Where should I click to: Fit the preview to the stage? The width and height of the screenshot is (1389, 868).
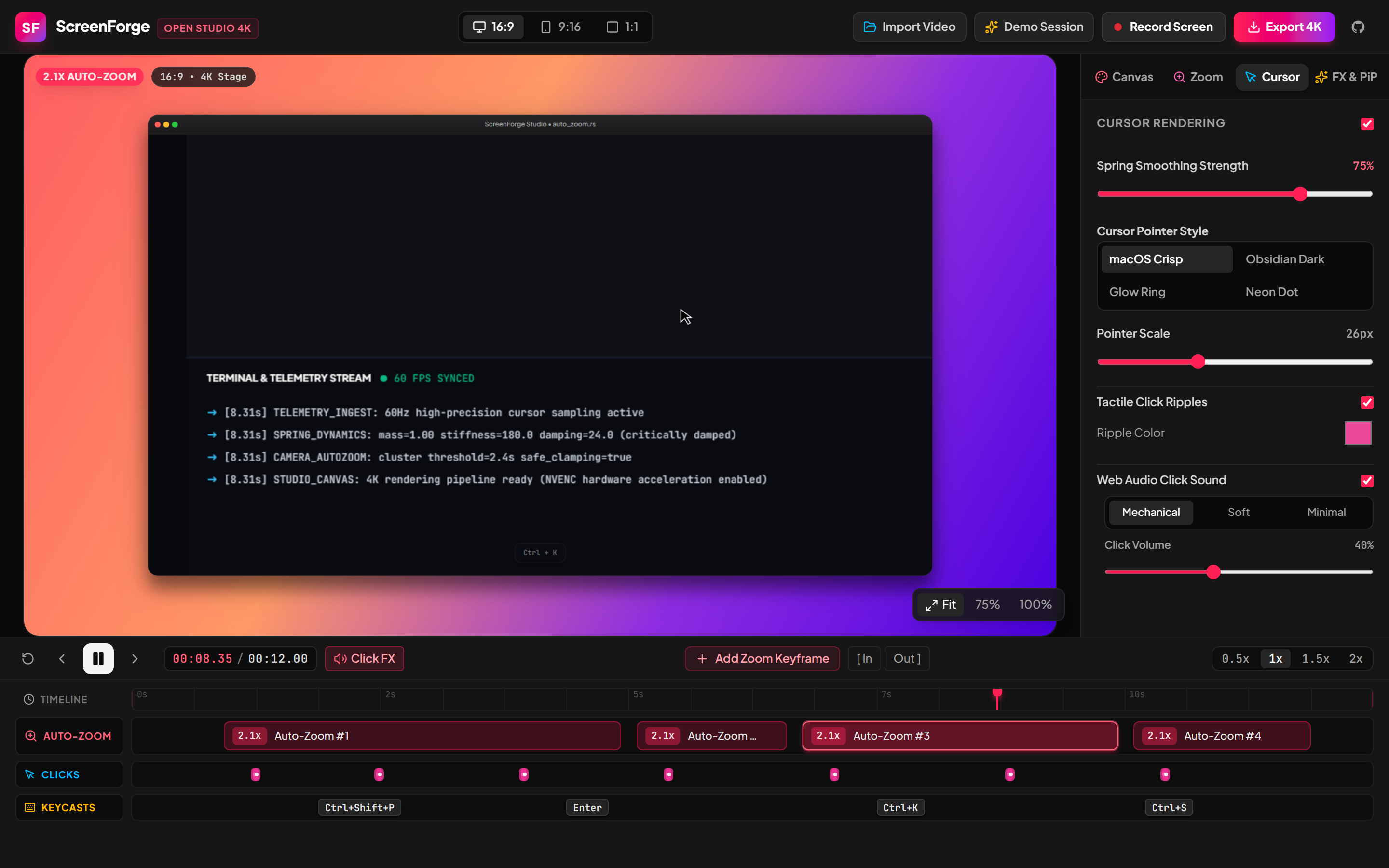(x=940, y=605)
